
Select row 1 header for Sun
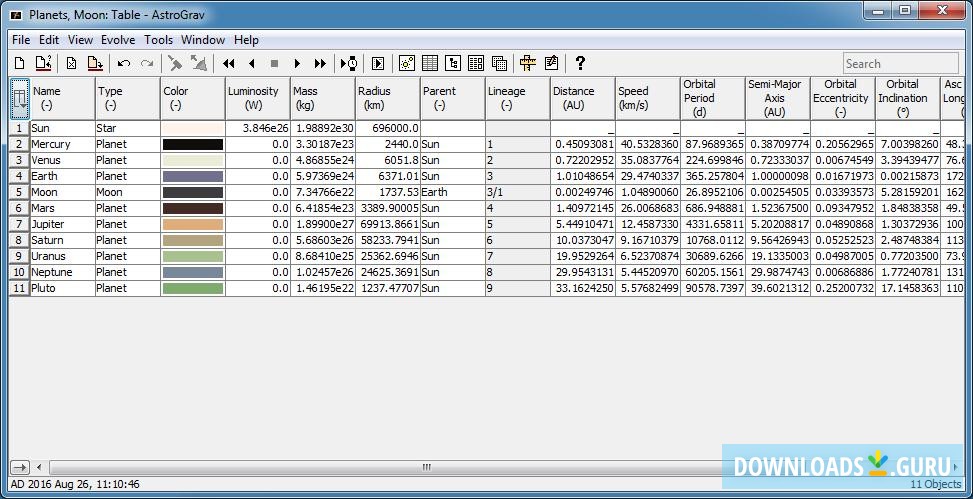coord(19,128)
